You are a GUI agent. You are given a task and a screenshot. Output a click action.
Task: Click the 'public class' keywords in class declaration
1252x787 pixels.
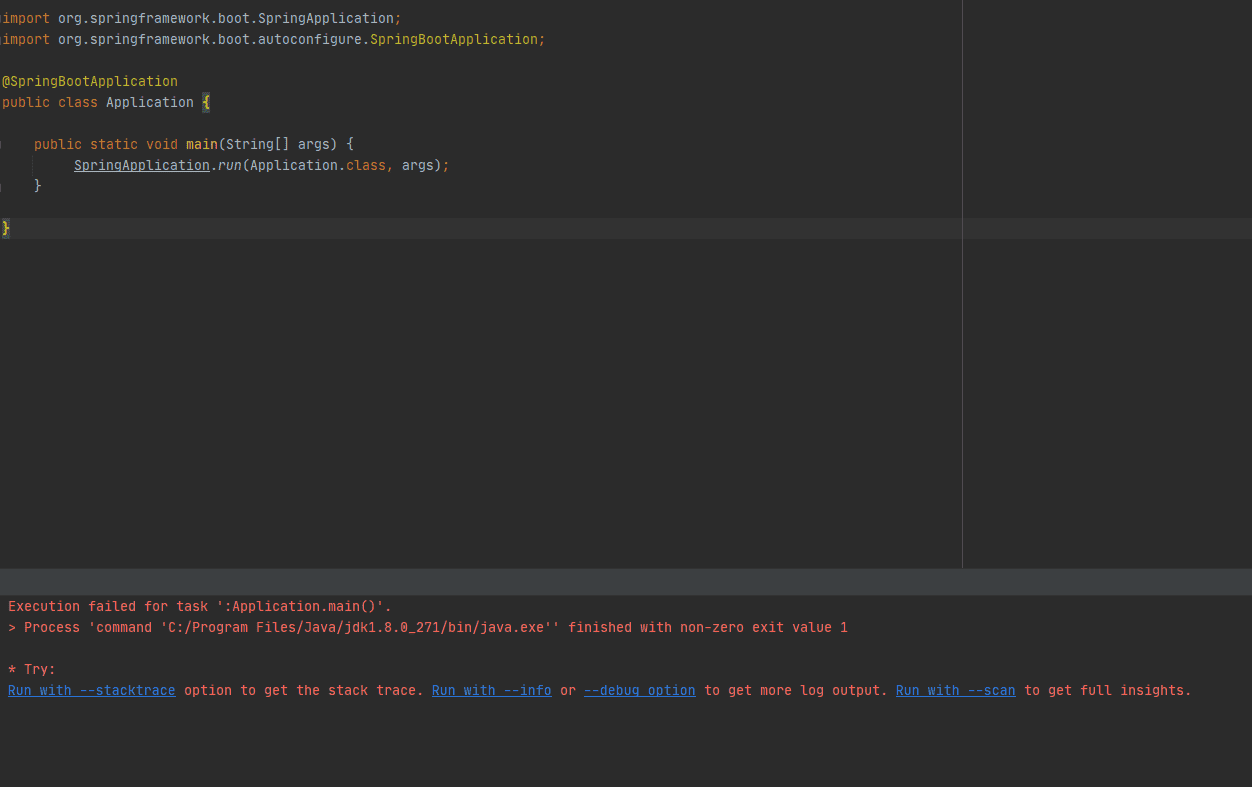50,102
